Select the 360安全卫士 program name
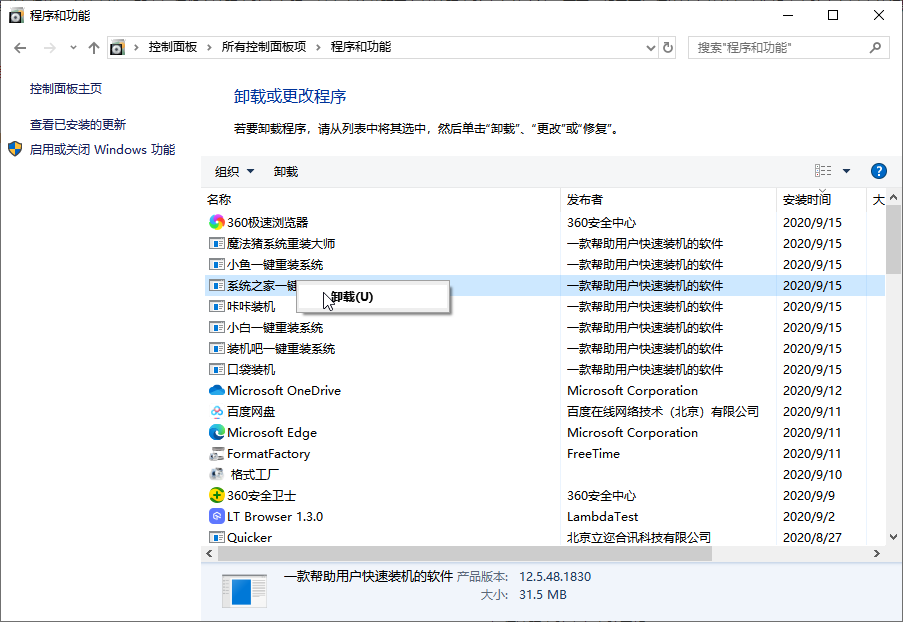The height and width of the screenshot is (622, 903). (x=261, y=496)
